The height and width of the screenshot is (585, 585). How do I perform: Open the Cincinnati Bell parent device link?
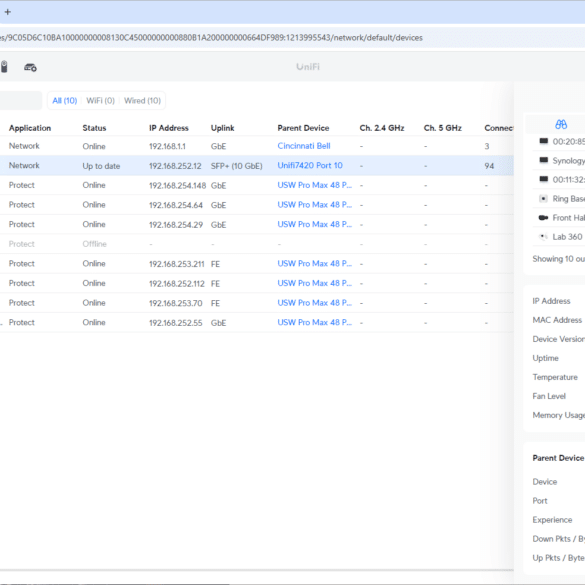(x=304, y=146)
